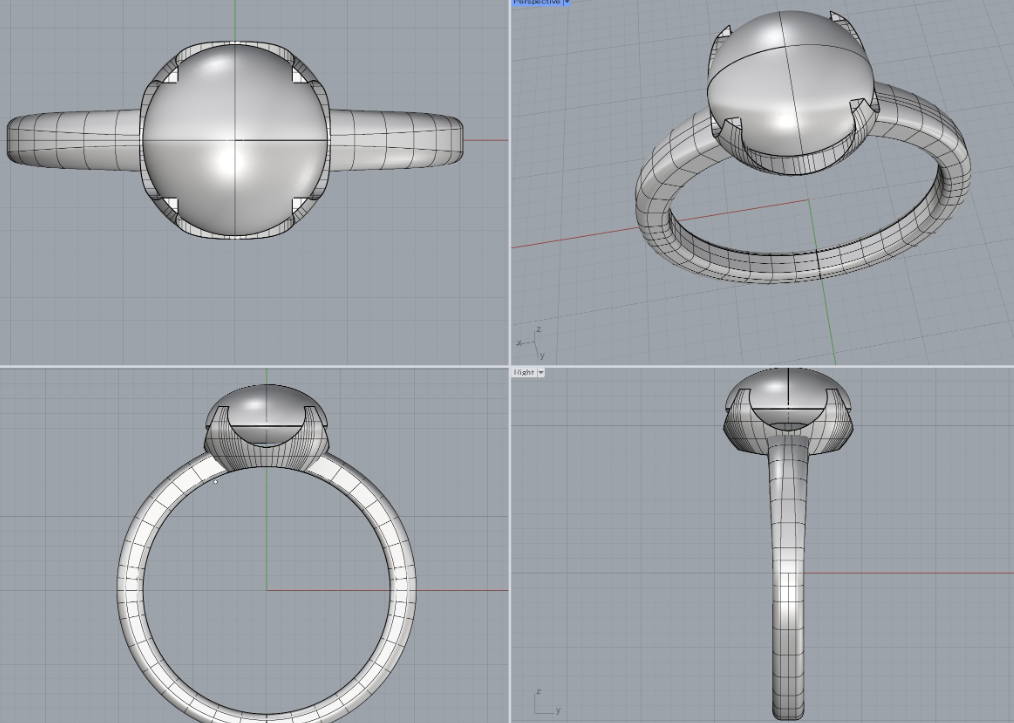Activate the Right viewport title label
1014x723 pixels.
click(524, 372)
